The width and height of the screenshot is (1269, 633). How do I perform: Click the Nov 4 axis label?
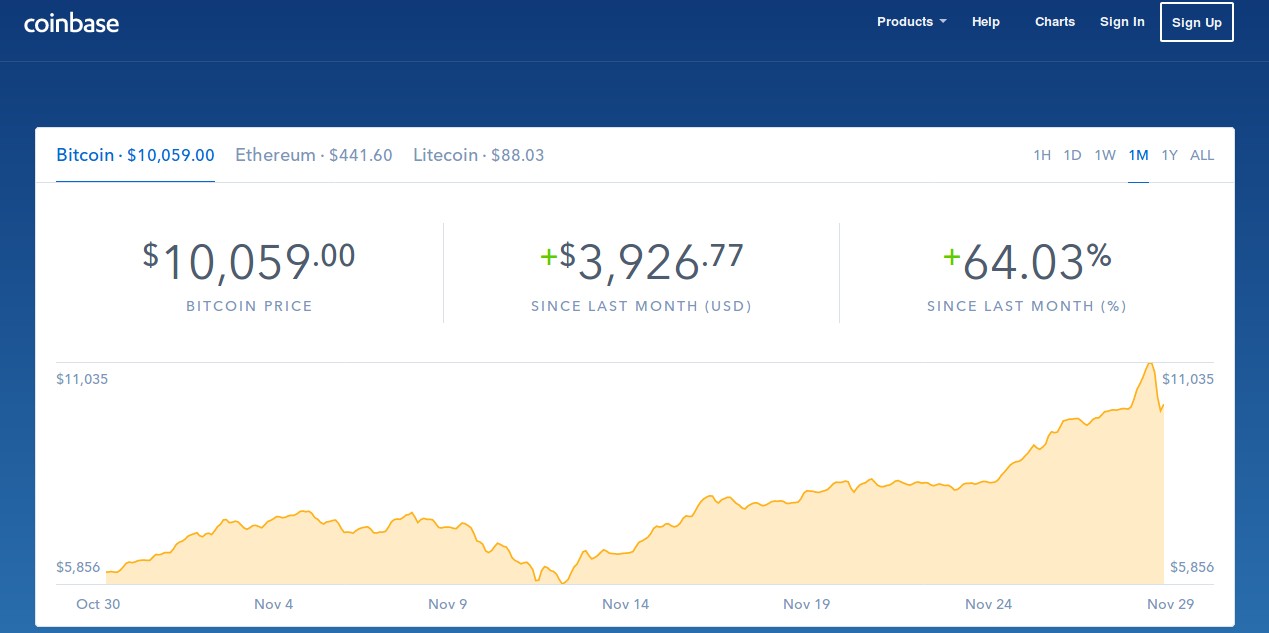pos(273,604)
